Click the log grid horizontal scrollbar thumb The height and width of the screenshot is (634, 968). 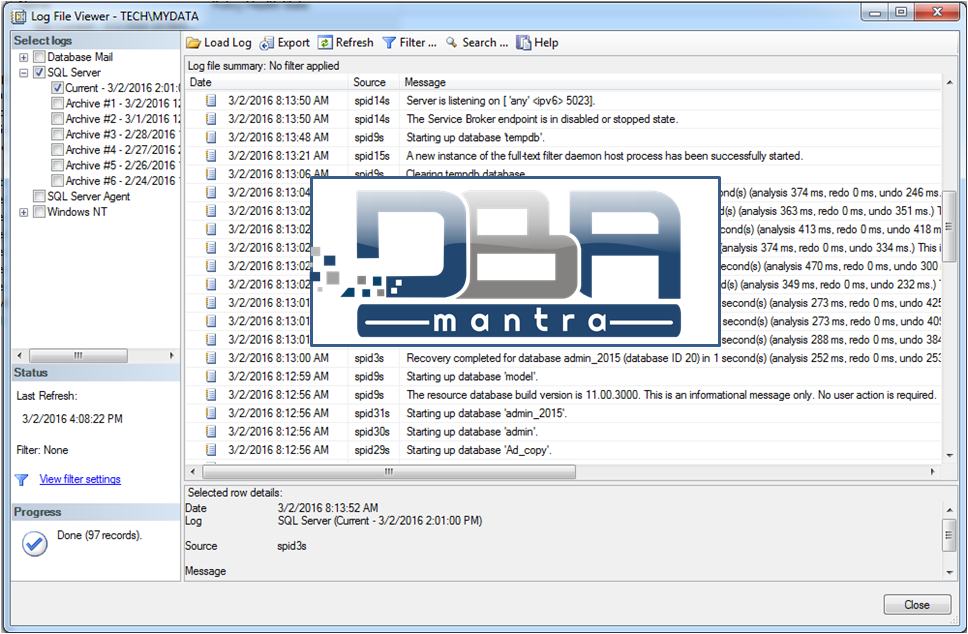pos(389,472)
